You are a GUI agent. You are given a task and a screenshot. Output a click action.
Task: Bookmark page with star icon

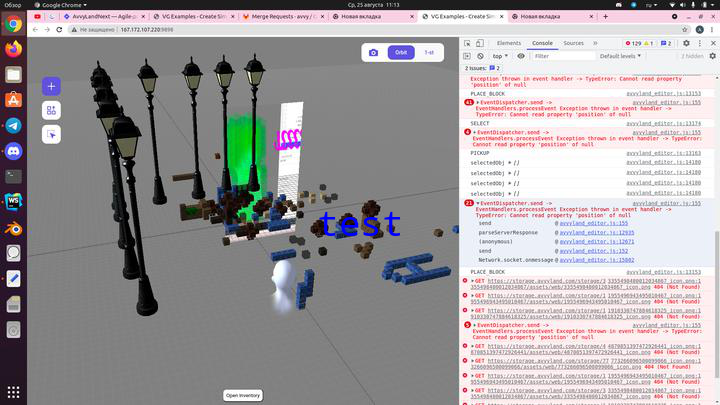685,29
